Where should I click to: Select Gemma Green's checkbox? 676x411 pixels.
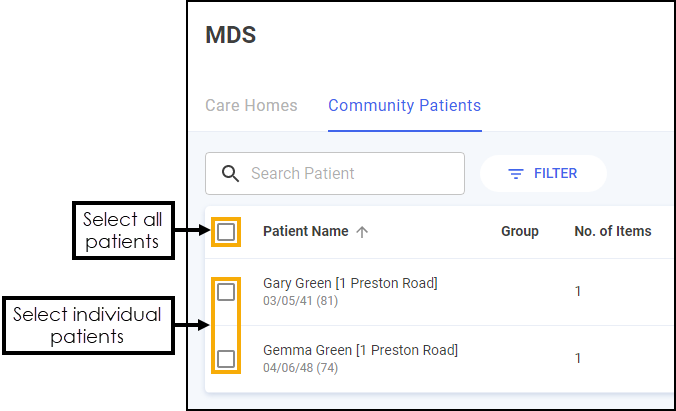point(227,359)
